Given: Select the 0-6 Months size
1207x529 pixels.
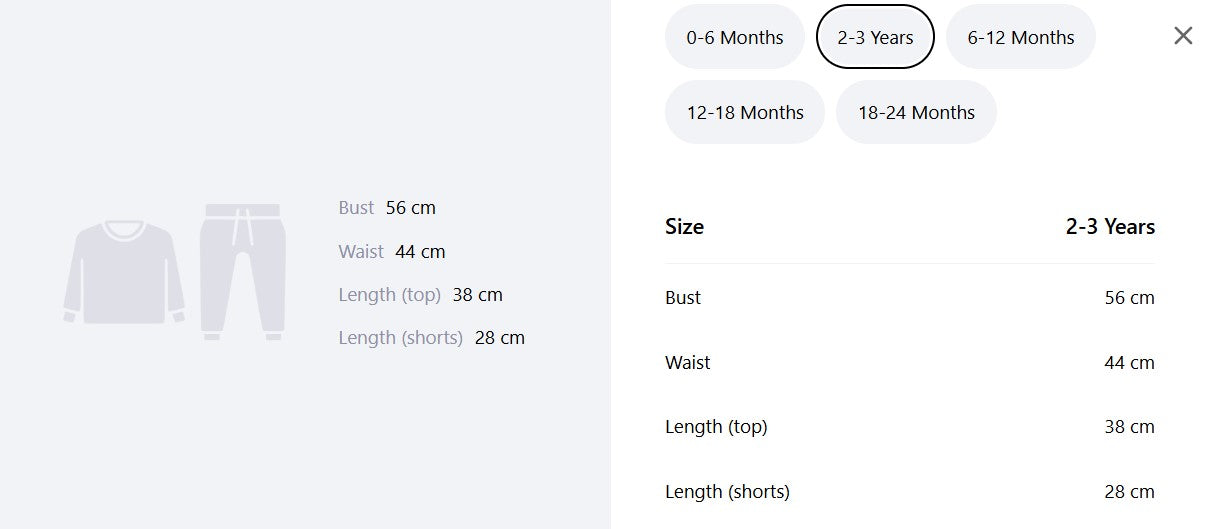Looking at the screenshot, I should pos(735,37).
